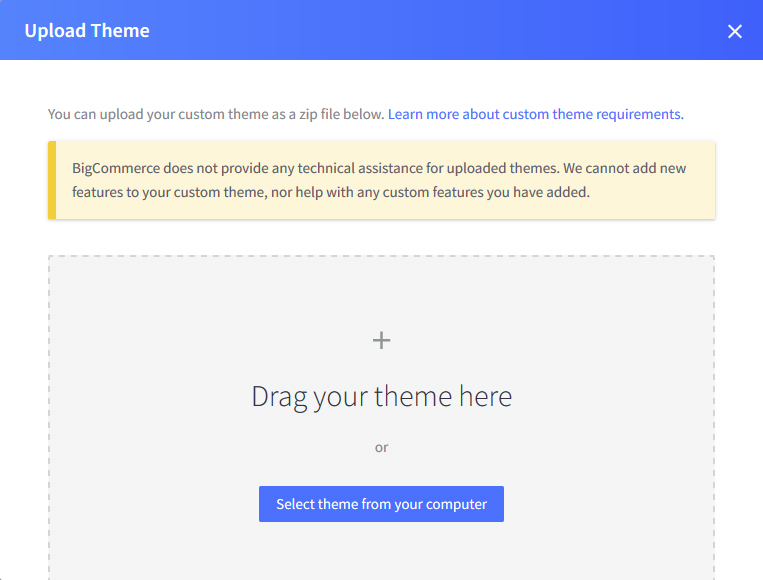Click the words 'Learn more' in the link
Viewport: 763px width, 580px height.
(423, 114)
